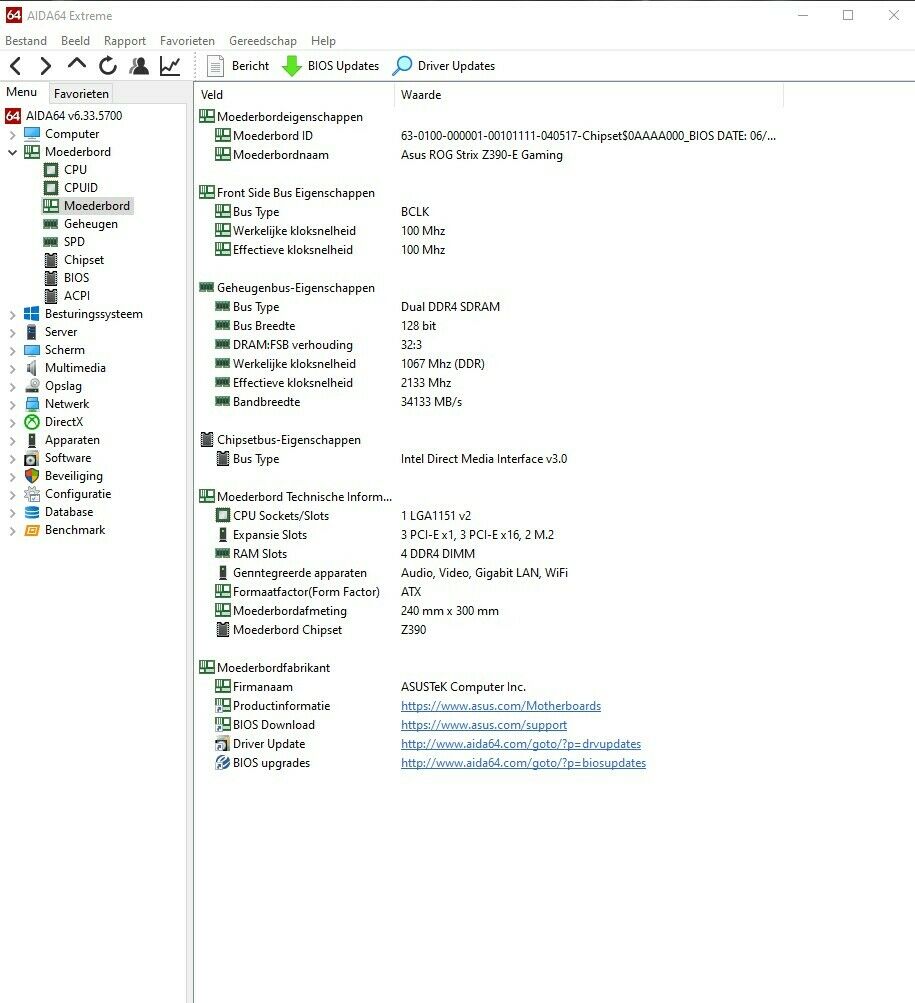
Task: Click the Windows logo beside Besturingssysteem
Action: [x=31, y=313]
